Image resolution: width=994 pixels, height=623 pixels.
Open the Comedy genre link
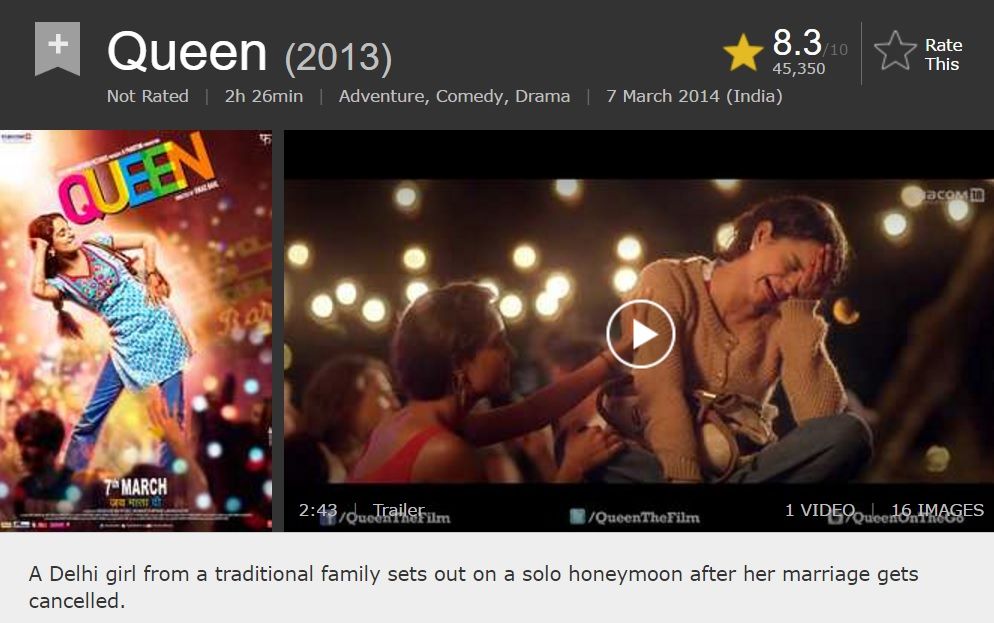coord(472,96)
